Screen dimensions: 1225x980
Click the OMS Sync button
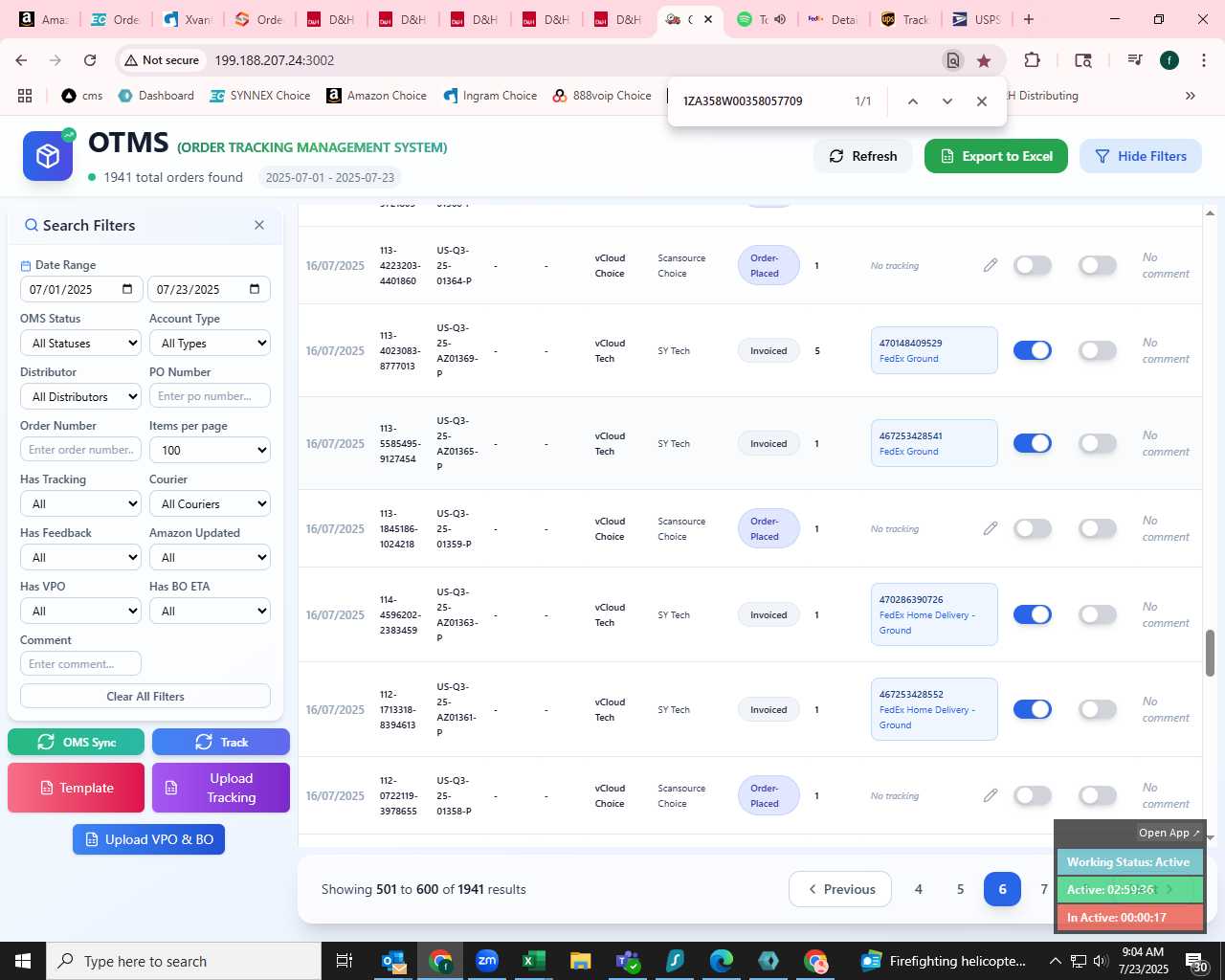coord(77,742)
